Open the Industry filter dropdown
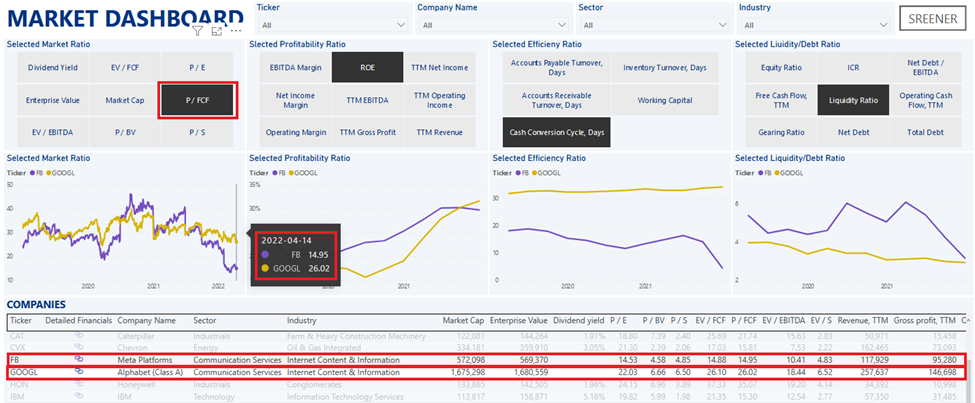This screenshot has width=975, height=403. click(810, 25)
